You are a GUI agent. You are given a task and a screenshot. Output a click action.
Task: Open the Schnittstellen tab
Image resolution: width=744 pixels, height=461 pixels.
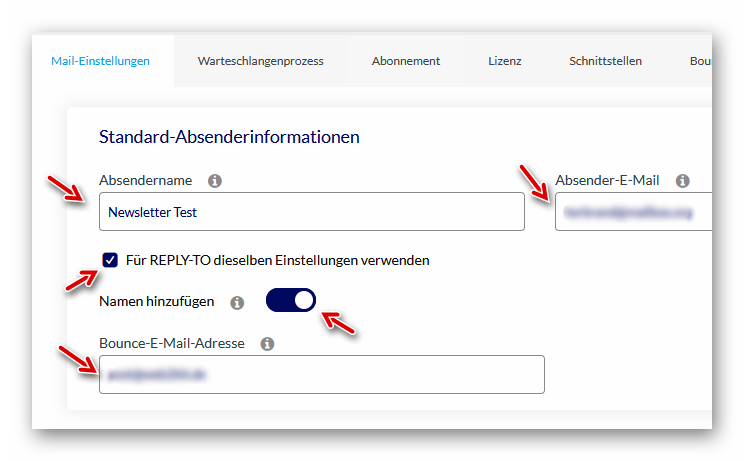[605, 61]
